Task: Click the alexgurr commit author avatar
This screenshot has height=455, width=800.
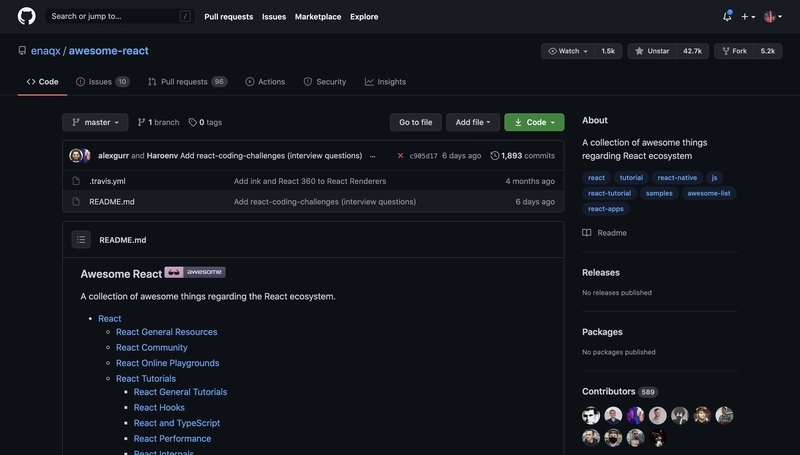Action: (76, 156)
